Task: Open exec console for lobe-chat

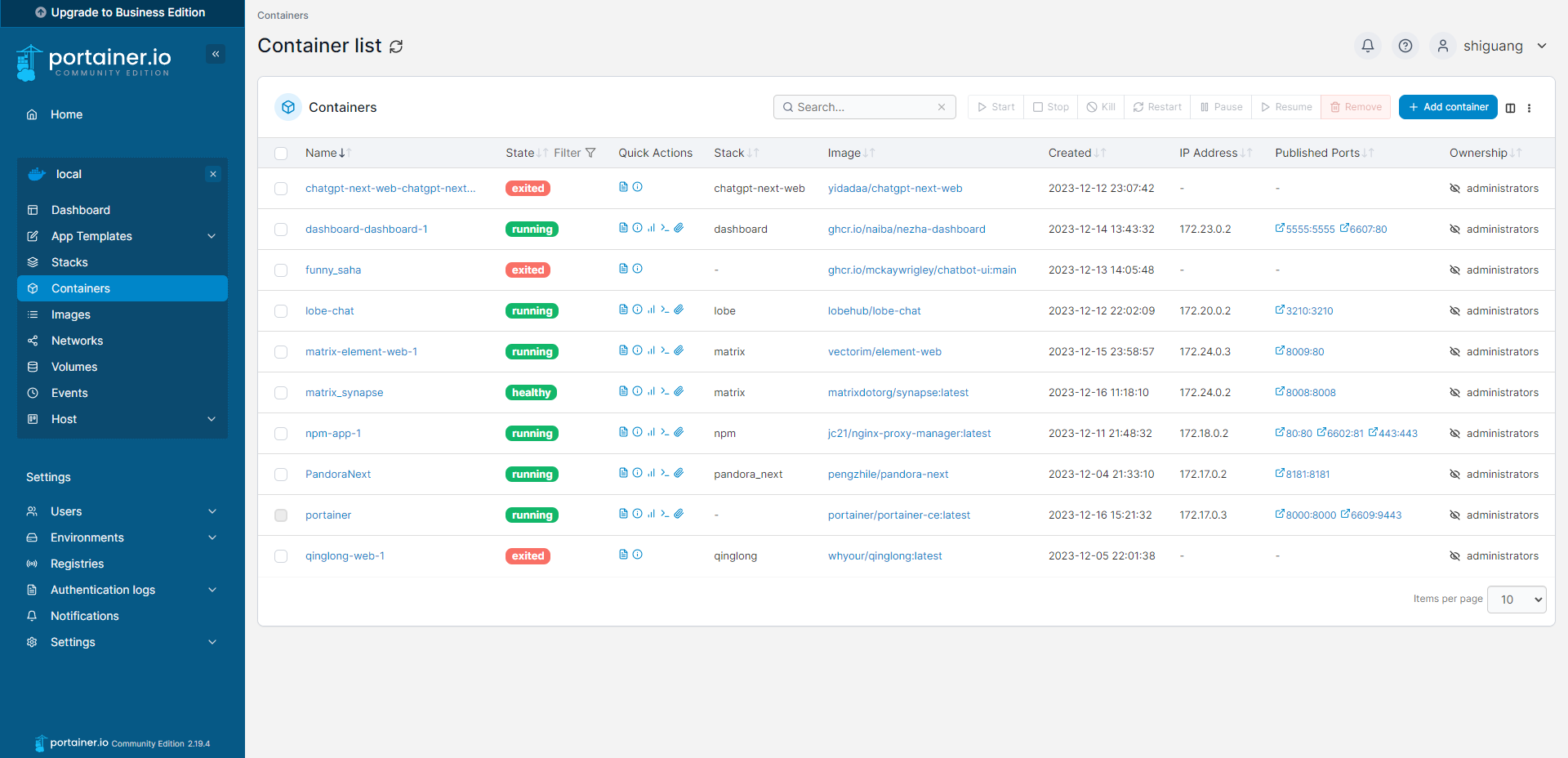Action: [x=665, y=310]
